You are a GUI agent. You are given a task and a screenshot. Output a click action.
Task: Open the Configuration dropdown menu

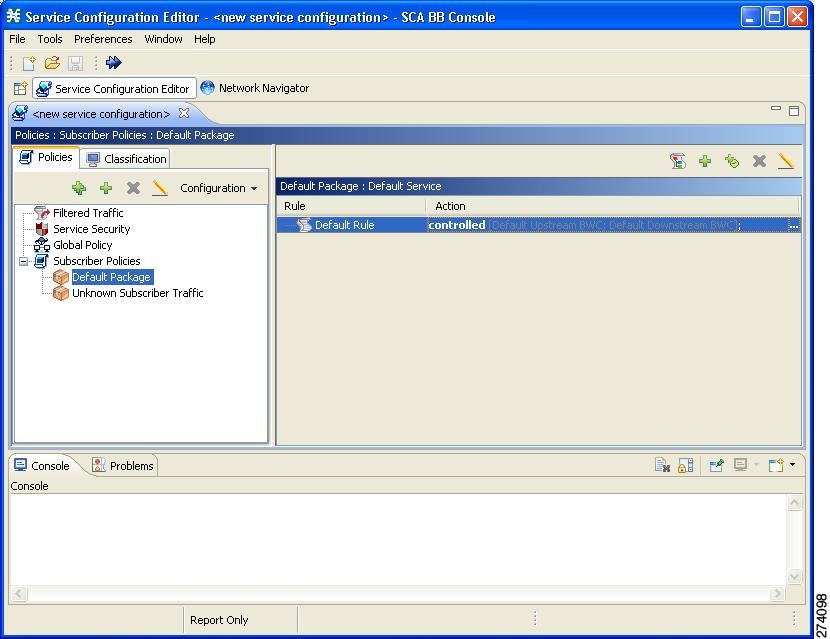[219, 188]
